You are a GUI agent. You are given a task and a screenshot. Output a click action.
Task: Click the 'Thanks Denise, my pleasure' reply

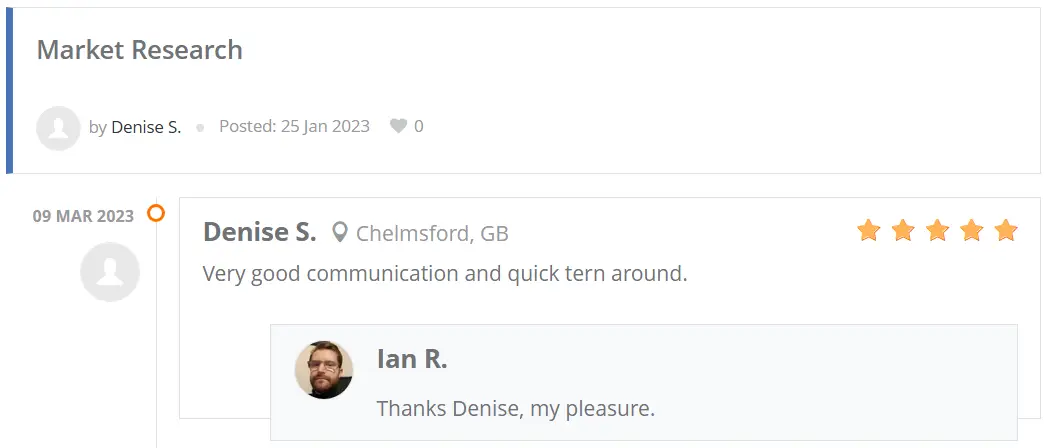(516, 408)
